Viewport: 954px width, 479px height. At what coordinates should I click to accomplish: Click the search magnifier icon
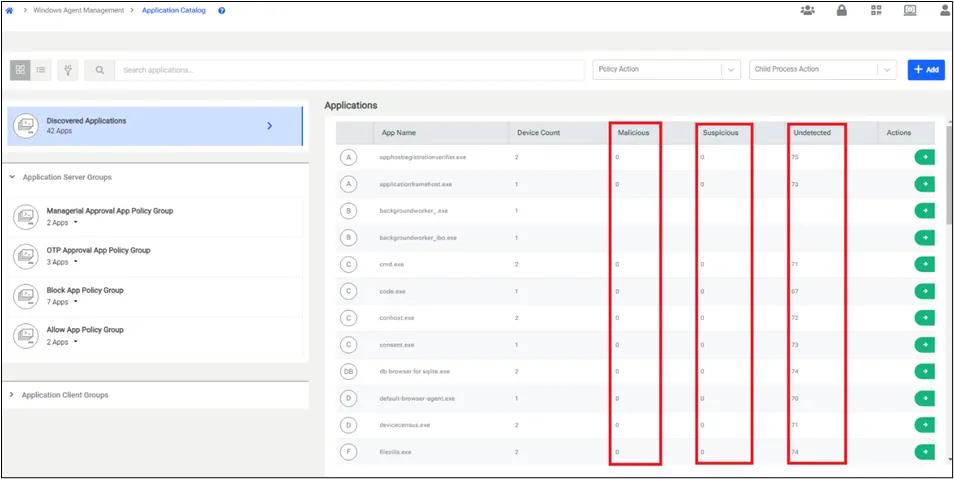(100, 70)
